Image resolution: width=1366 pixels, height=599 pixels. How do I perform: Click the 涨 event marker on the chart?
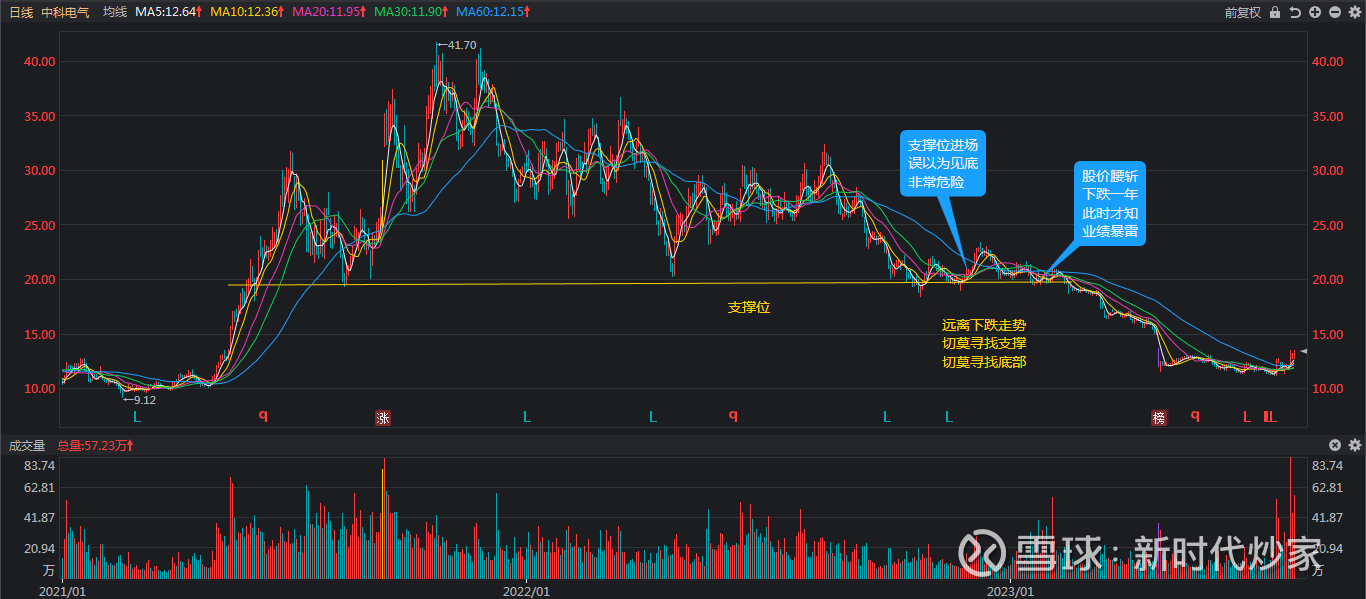tap(383, 418)
